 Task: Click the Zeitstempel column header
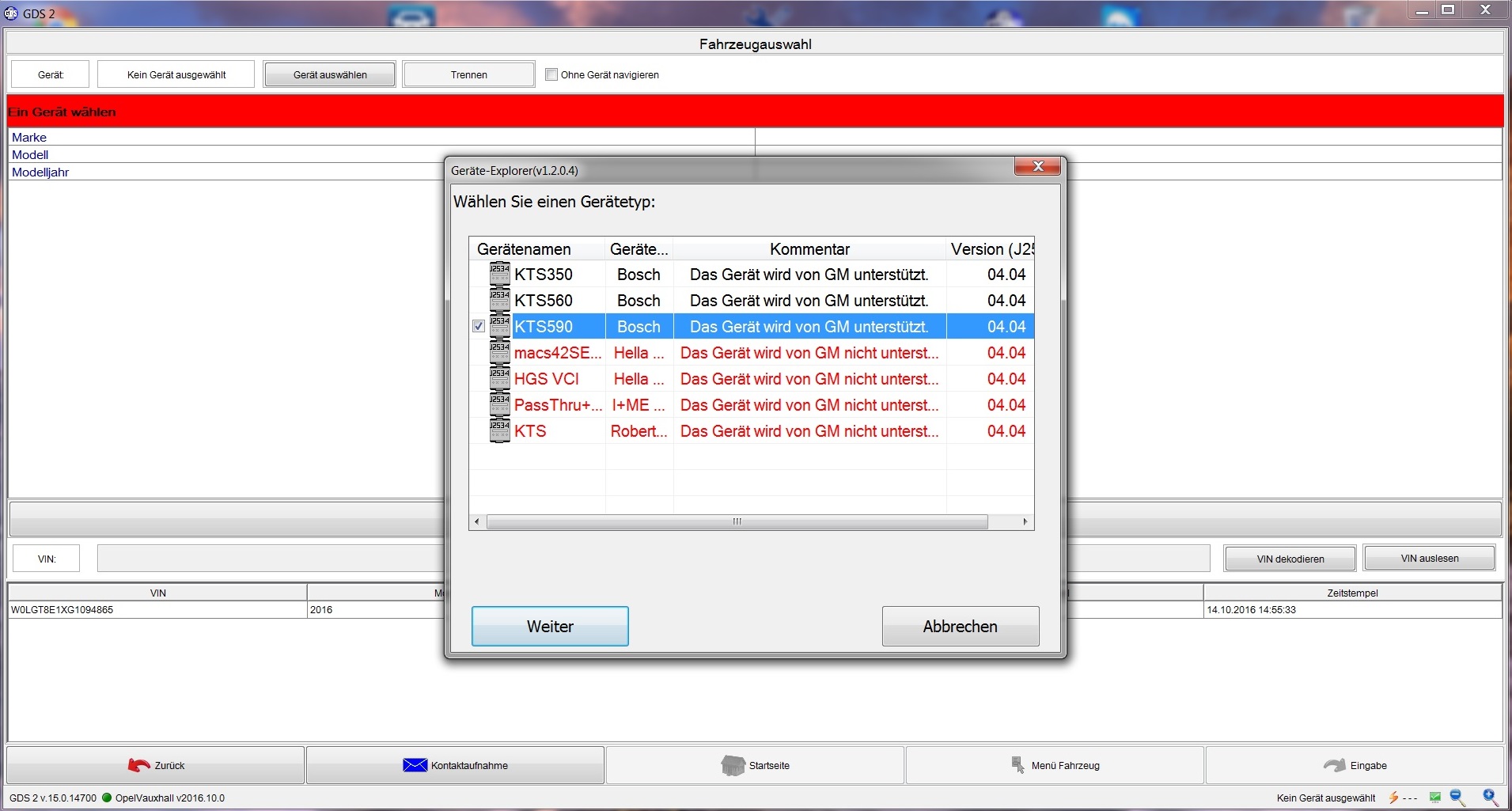[x=1352, y=593]
